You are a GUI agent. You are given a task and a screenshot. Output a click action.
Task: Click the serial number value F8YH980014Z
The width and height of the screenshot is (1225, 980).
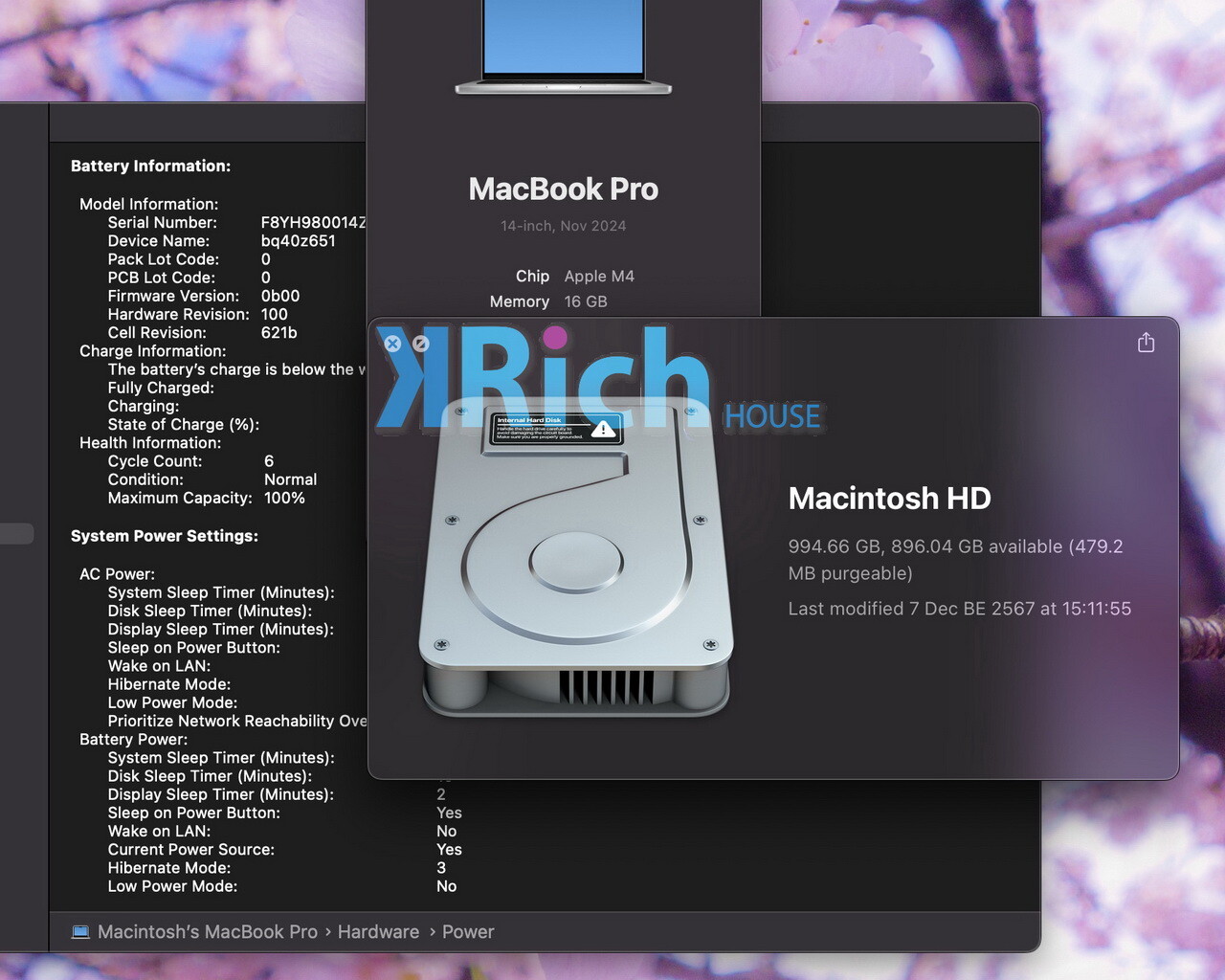coord(313,223)
